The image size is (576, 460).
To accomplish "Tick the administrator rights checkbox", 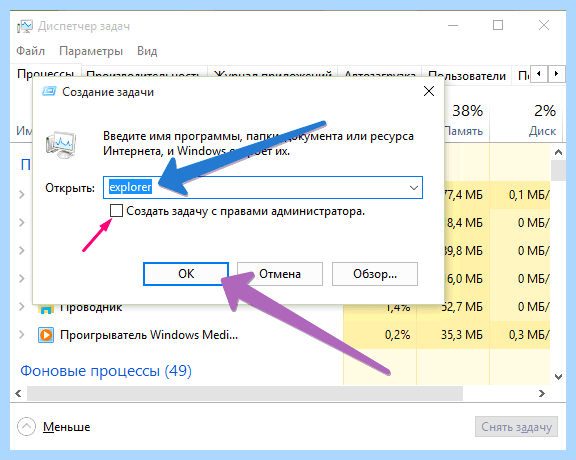I will click(x=116, y=211).
